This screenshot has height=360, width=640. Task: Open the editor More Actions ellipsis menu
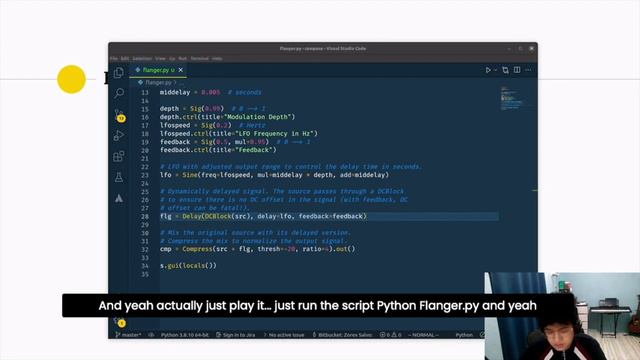point(528,70)
